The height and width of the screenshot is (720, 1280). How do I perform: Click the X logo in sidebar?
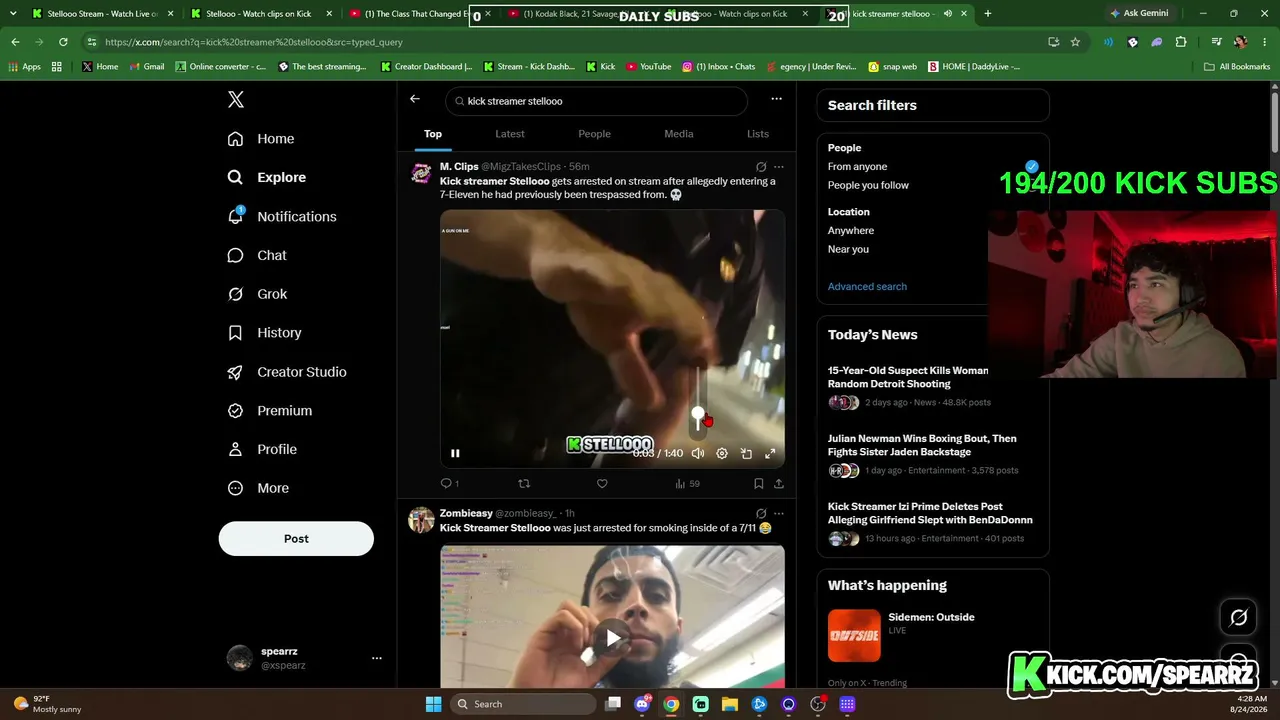tap(236, 100)
